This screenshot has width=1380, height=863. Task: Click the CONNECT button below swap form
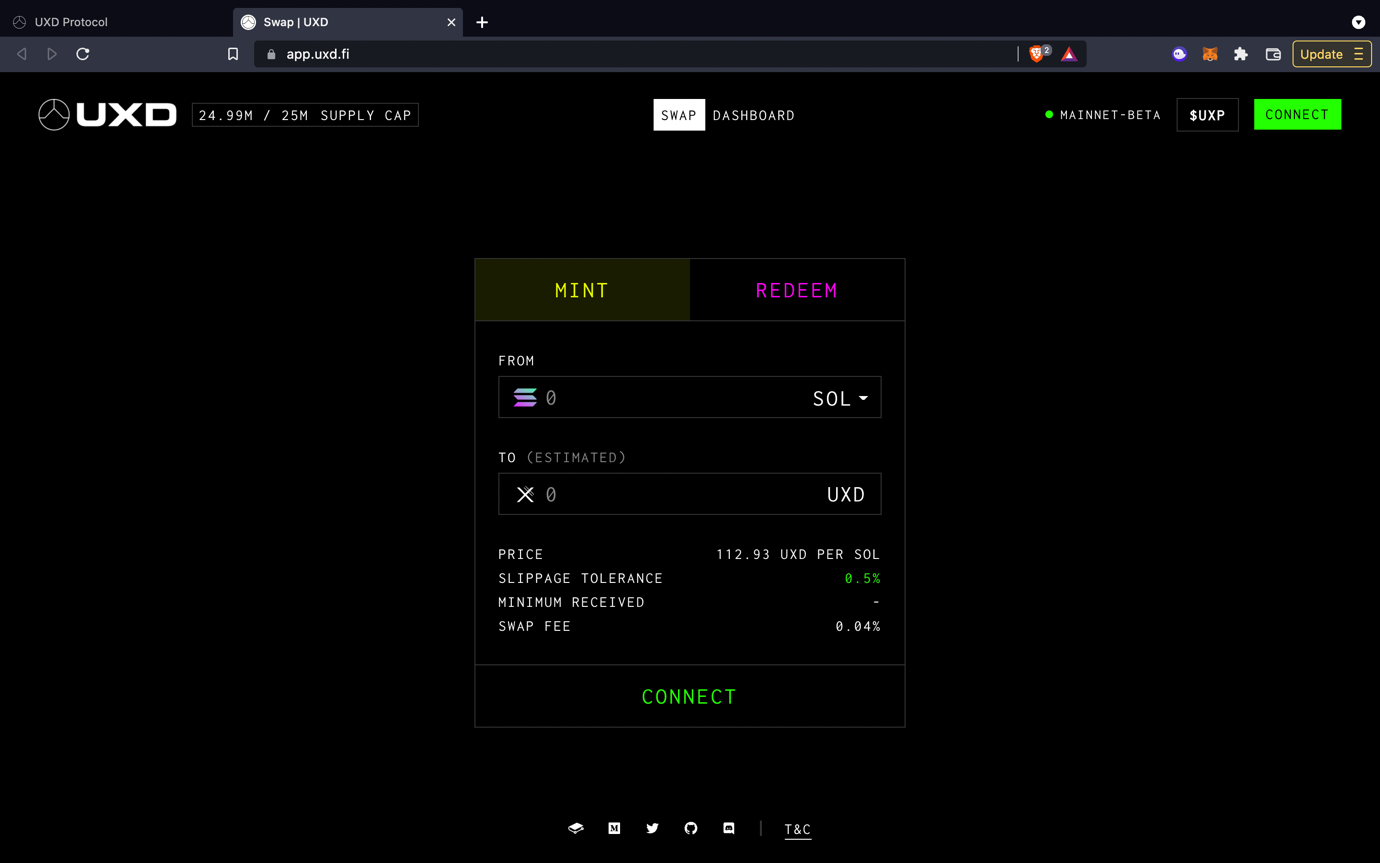689,696
